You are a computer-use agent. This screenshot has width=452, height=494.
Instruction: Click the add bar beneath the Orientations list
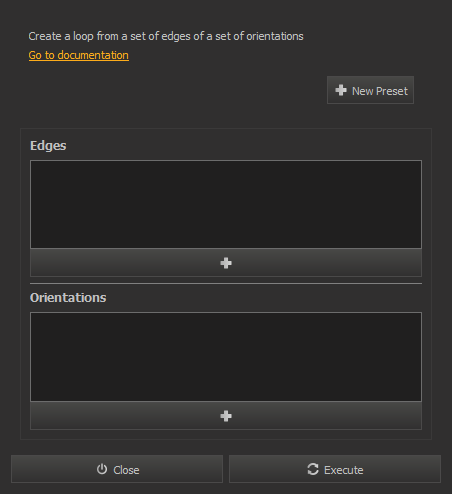(x=226, y=416)
